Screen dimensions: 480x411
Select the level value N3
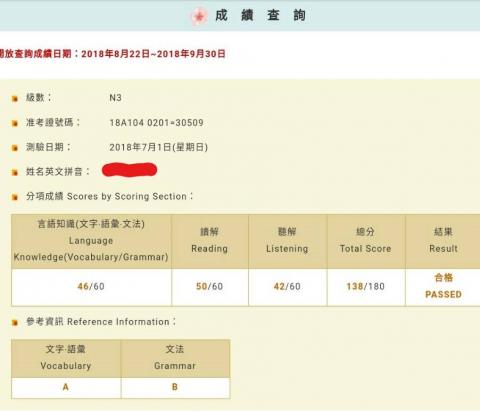[x=115, y=98]
